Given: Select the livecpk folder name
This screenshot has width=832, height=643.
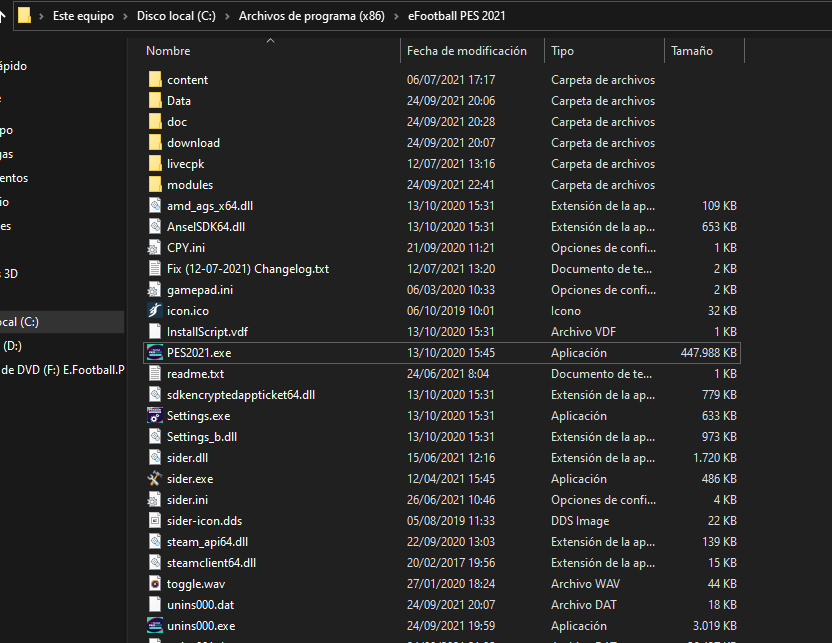Looking at the screenshot, I should [x=185, y=164].
